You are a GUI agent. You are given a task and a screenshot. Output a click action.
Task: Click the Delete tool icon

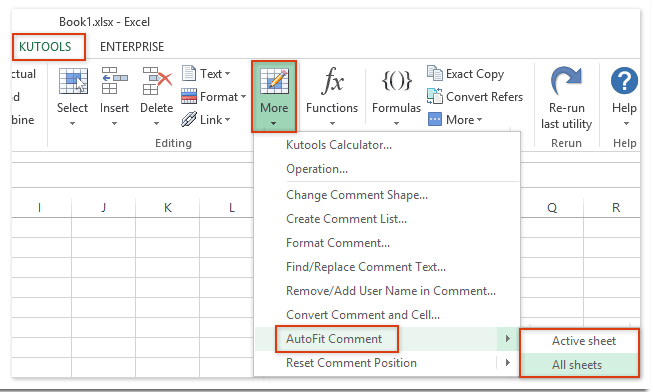point(157,81)
